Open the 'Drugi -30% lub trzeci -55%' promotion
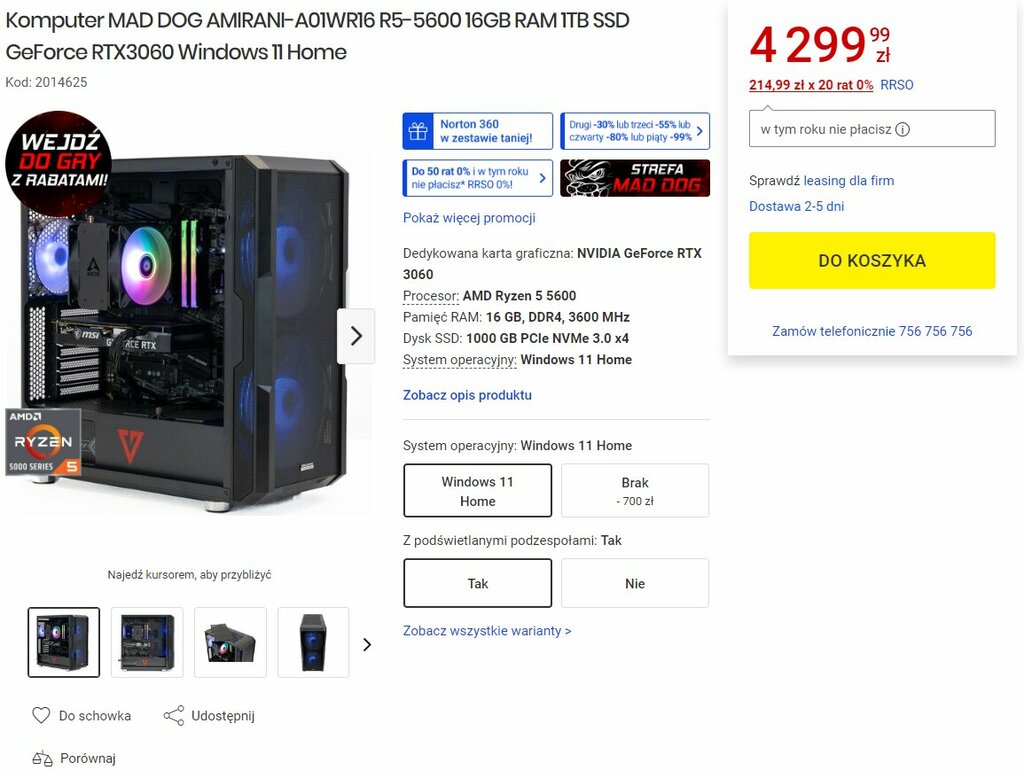1024x778 pixels. pyautogui.click(x=635, y=131)
